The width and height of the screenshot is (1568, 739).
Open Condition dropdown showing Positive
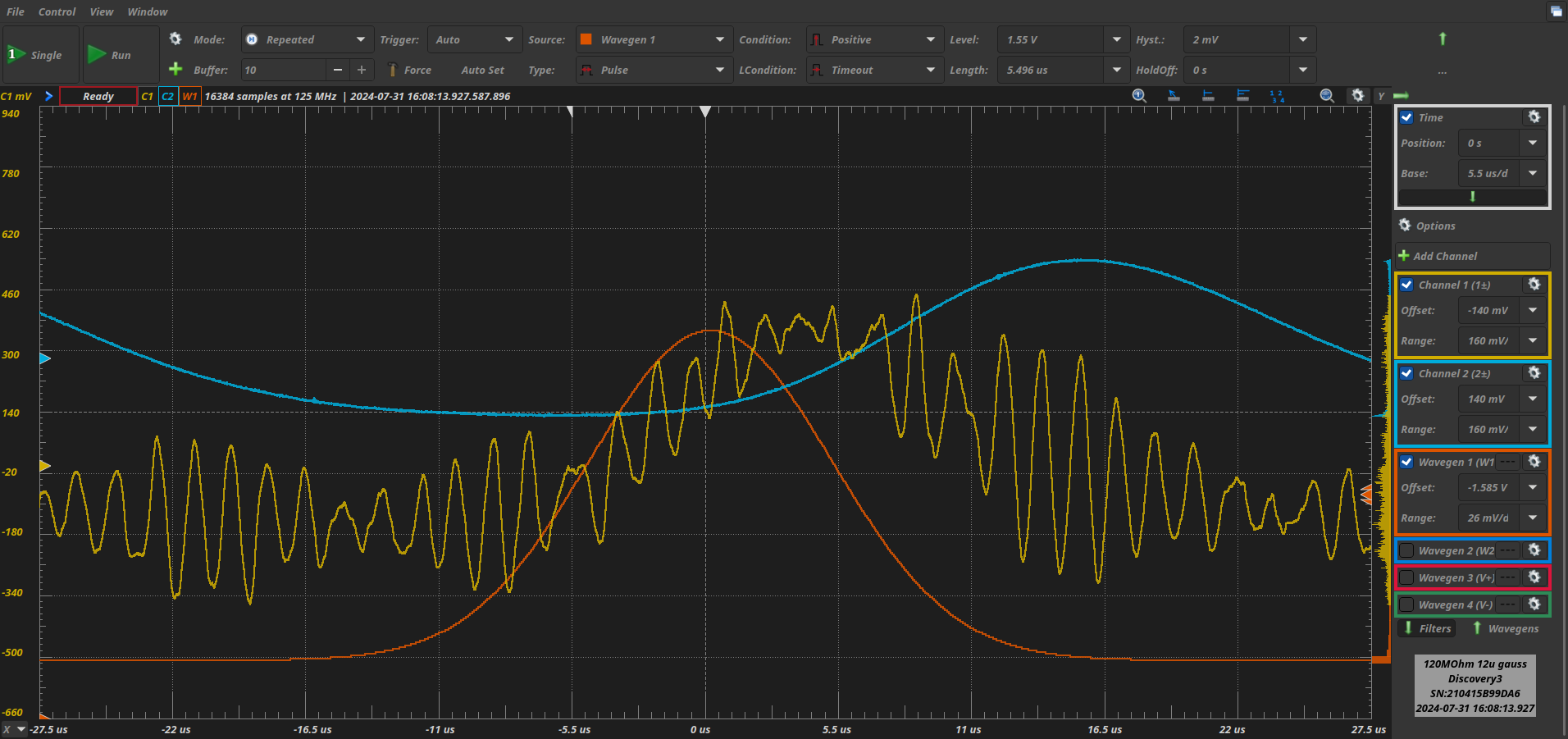tap(874, 39)
